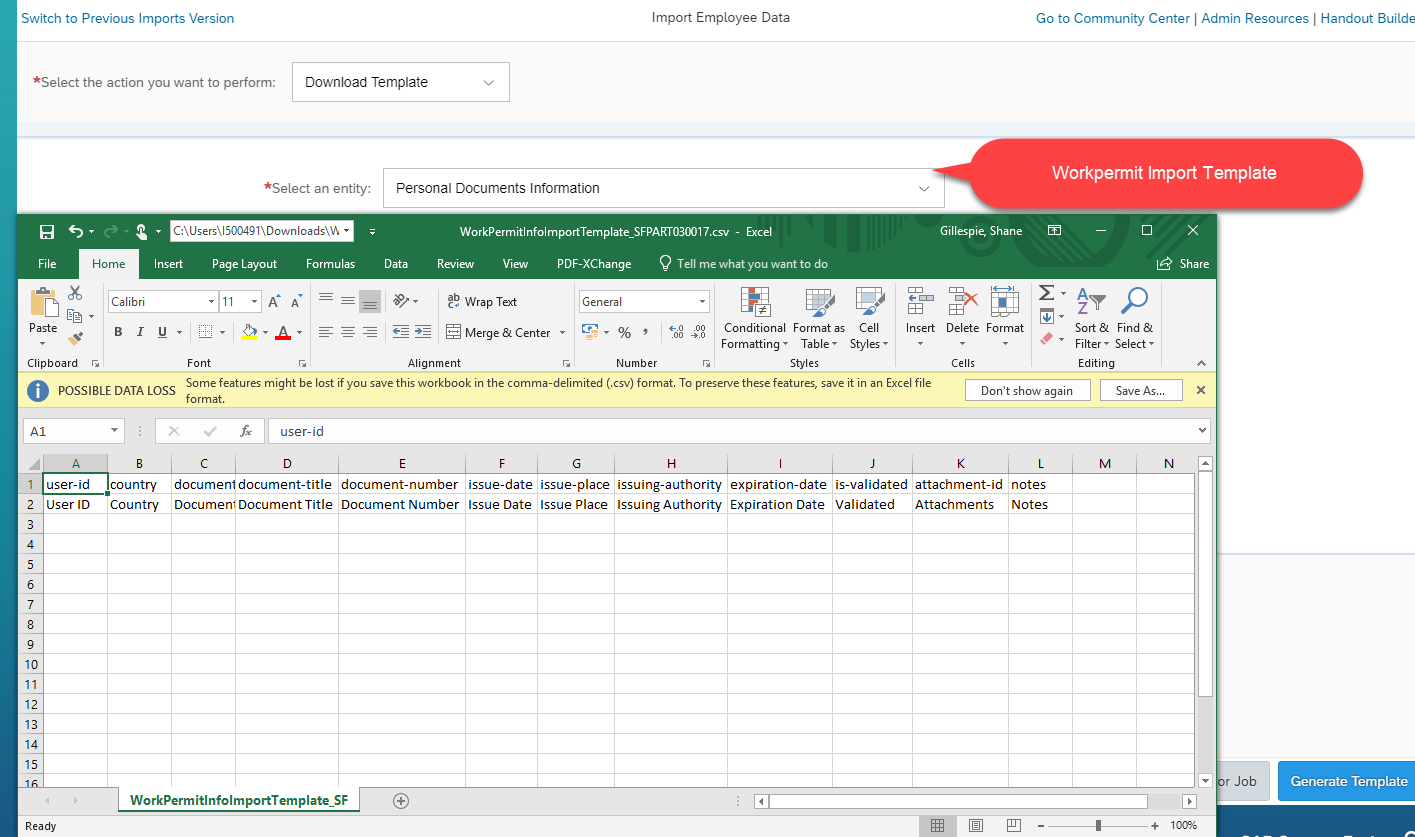The height and width of the screenshot is (837, 1415).
Task: Open the General number format dropdown
Action: 703,302
